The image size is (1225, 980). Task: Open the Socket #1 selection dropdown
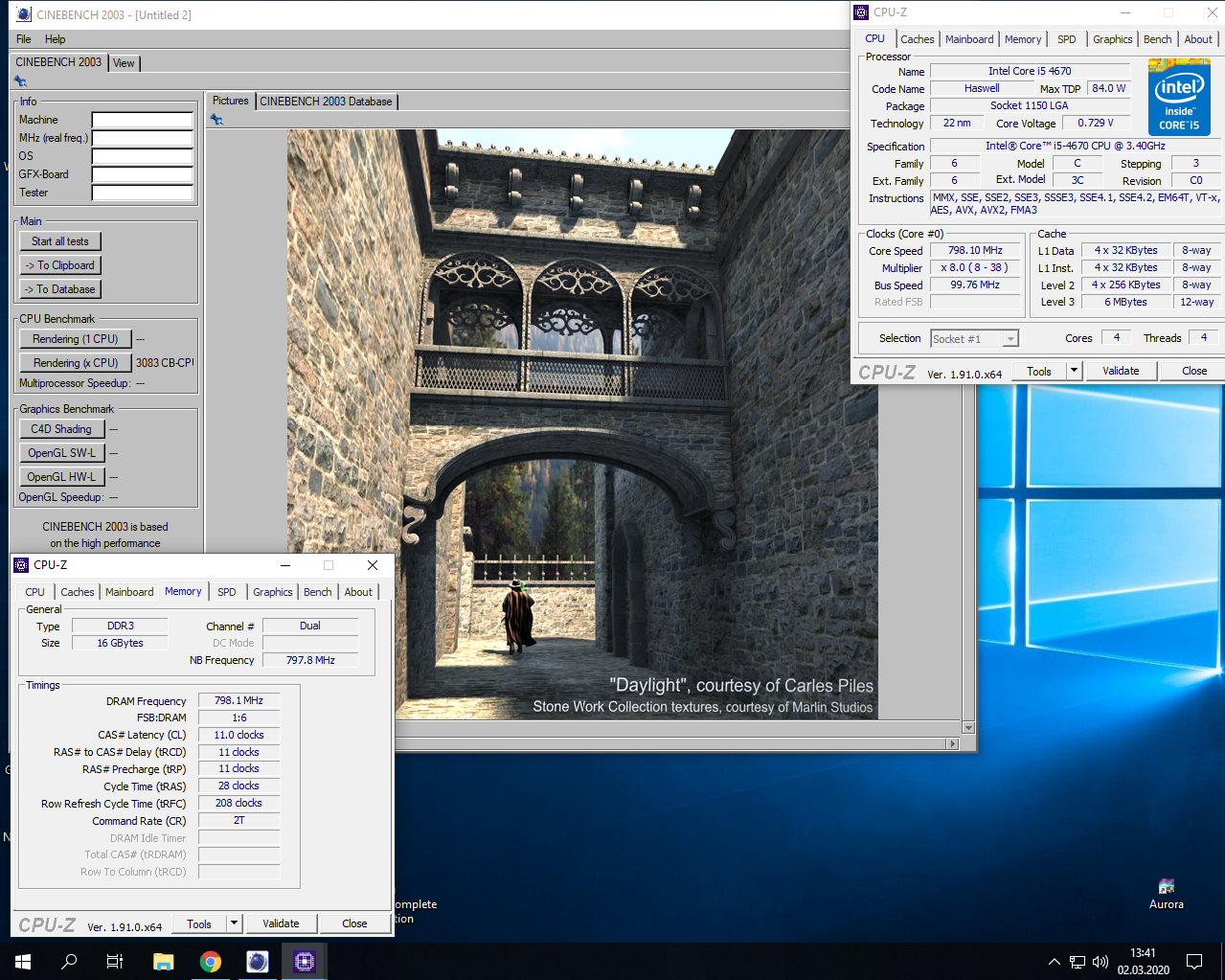pyautogui.click(x=974, y=339)
